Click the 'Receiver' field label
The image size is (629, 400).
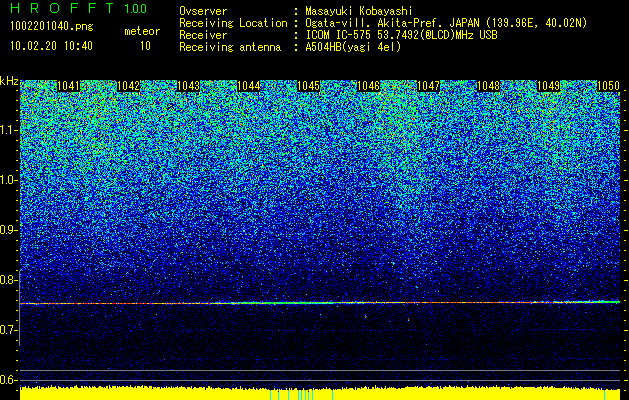coord(203,35)
